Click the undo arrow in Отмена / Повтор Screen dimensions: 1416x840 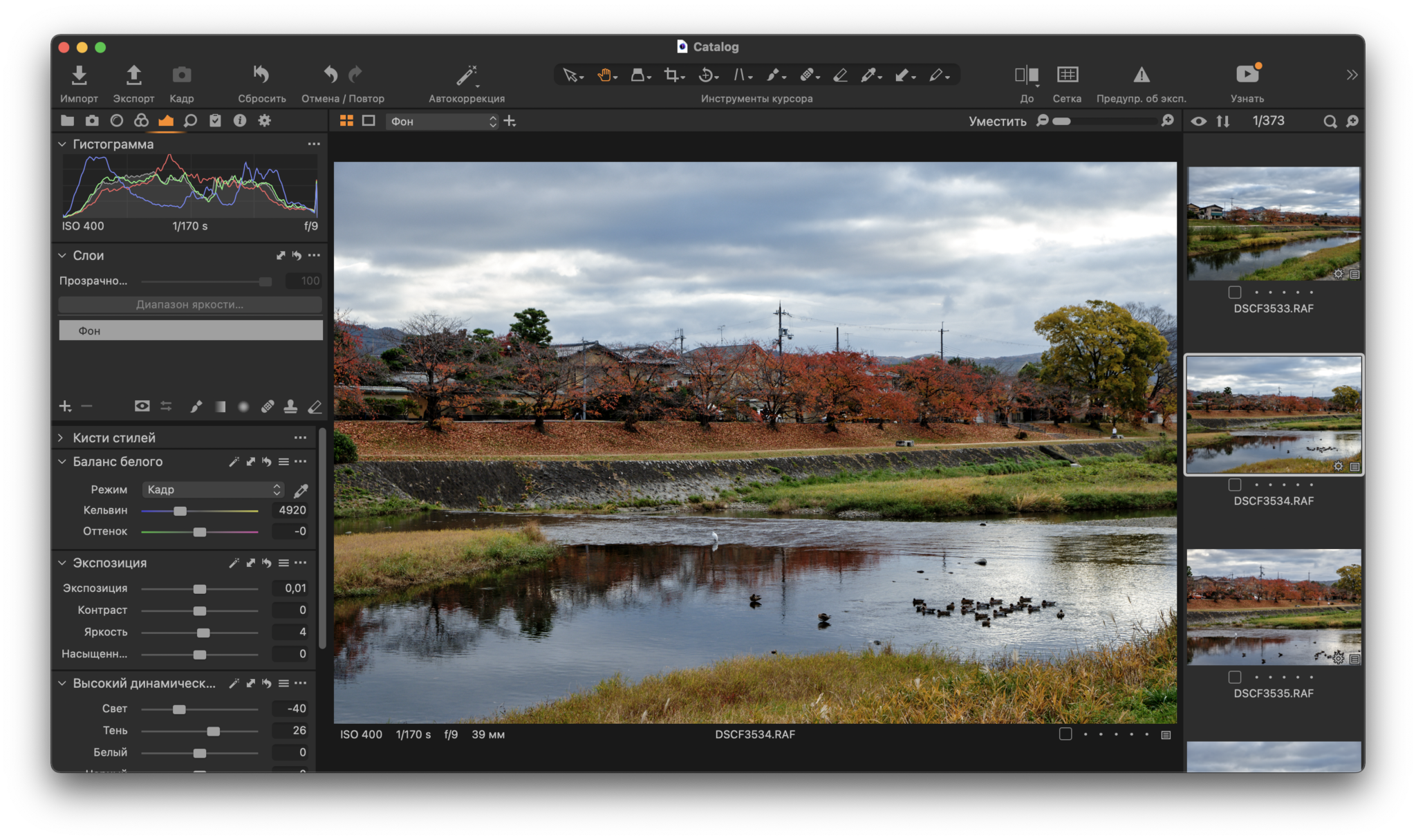(330, 74)
